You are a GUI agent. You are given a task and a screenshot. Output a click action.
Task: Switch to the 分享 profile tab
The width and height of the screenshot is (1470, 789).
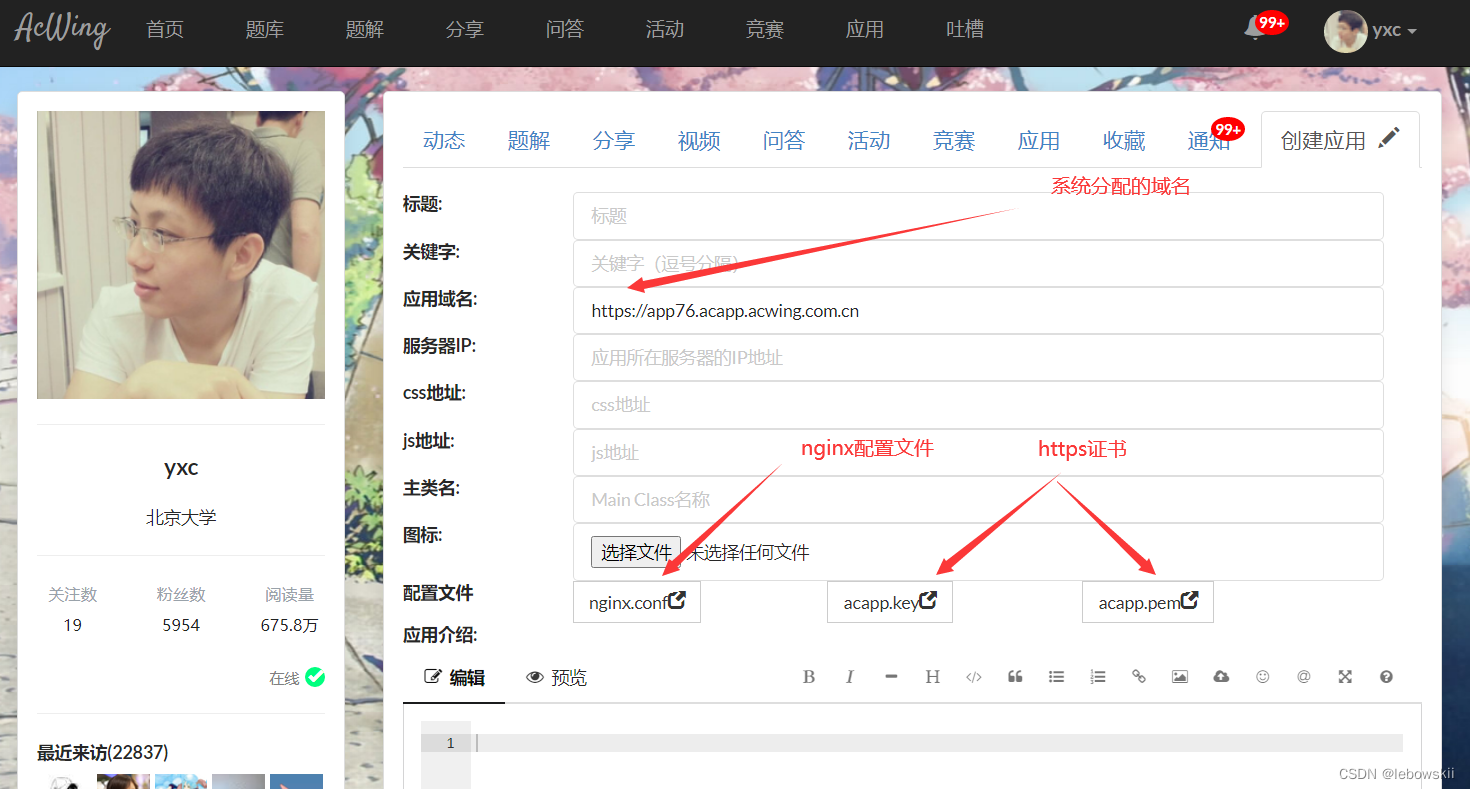tap(614, 141)
